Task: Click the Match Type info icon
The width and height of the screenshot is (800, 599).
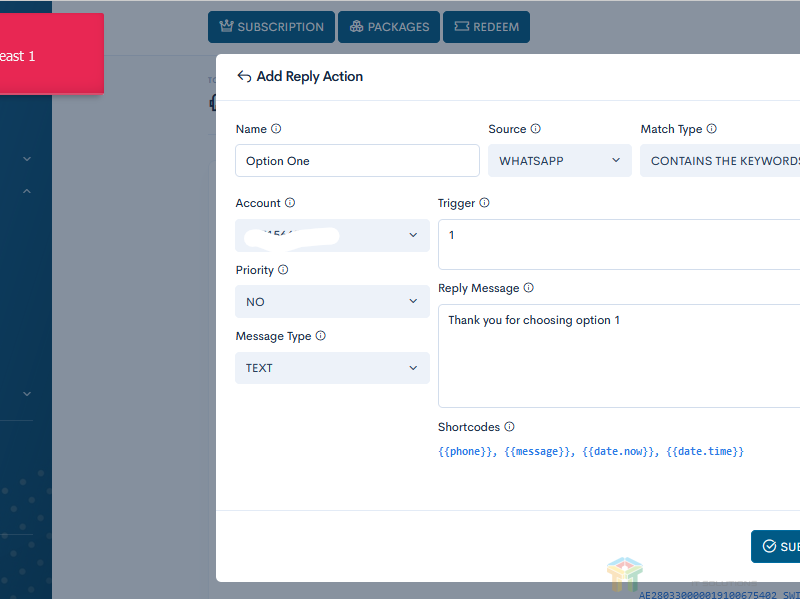Action: coord(712,129)
